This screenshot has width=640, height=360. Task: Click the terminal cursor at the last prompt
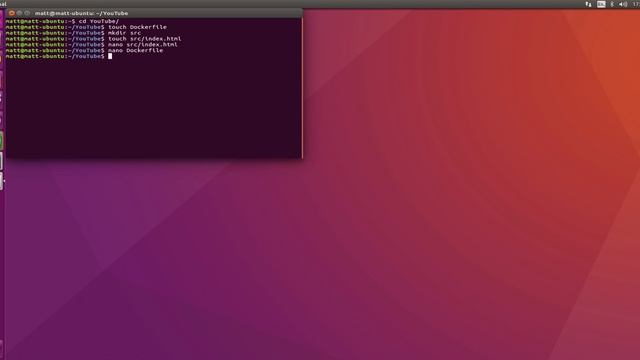[x=110, y=56]
